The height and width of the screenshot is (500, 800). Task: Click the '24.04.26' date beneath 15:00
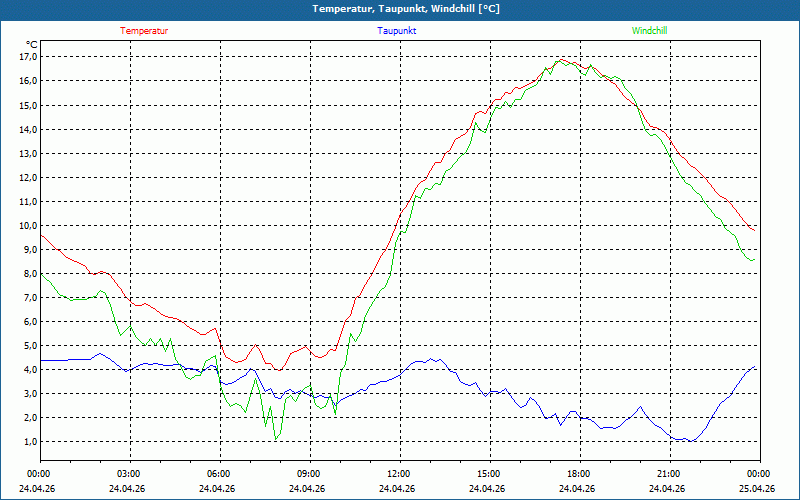487,488
